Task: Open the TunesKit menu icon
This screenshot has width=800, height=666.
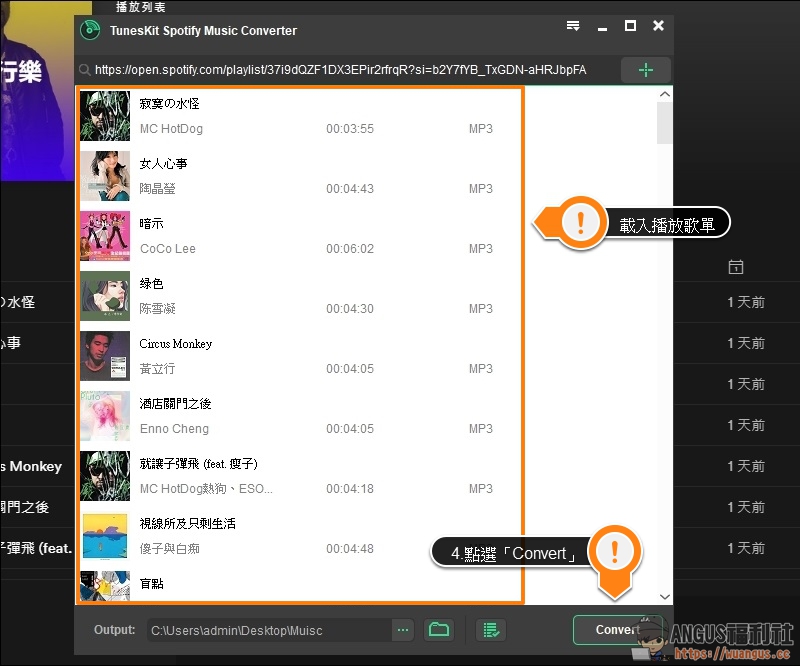Action: 573,26
